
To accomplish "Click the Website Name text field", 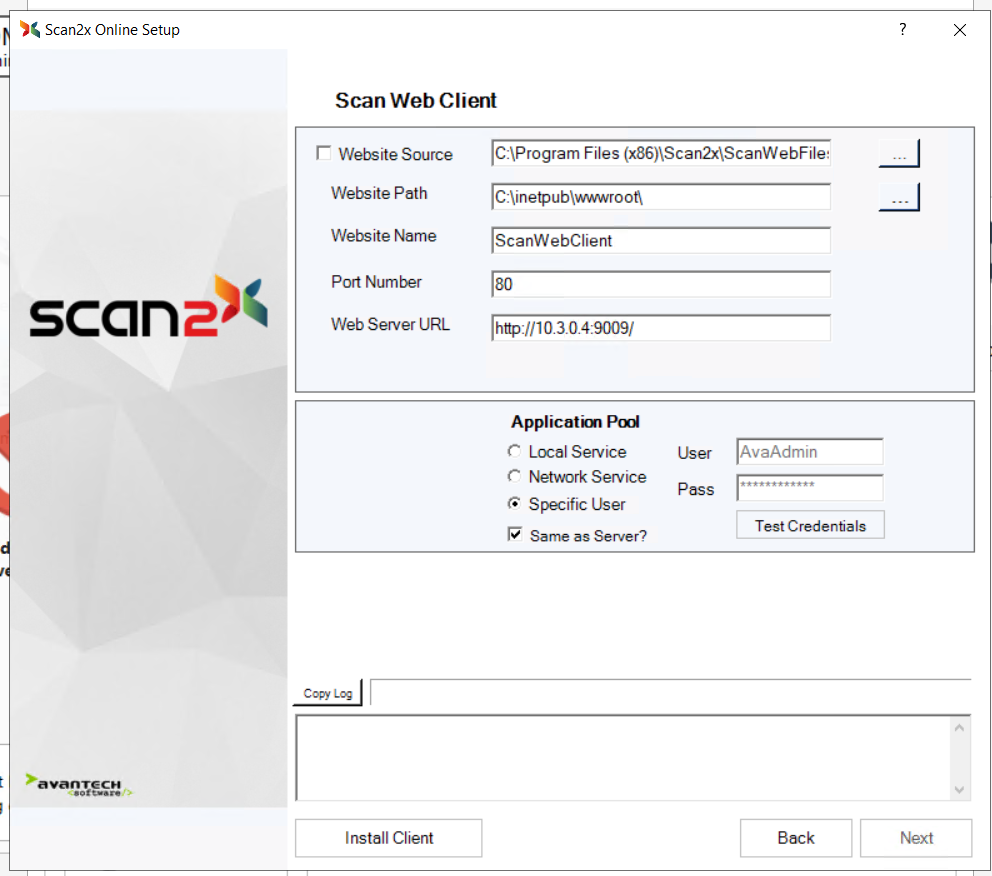I will (x=661, y=241).
